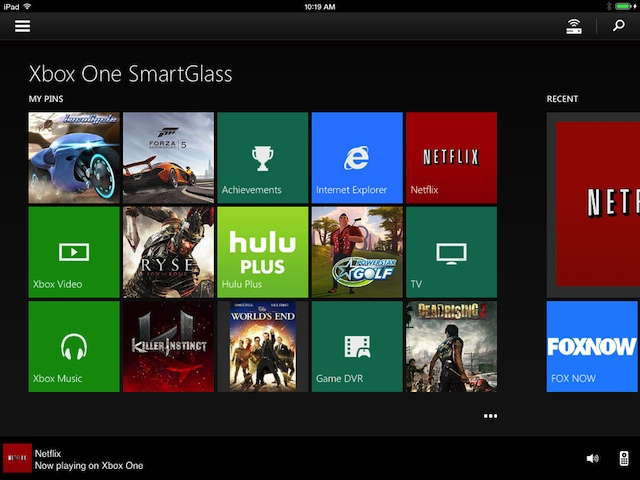640x480 pixels.
Task: Open the Hulu Plus tile
Action: click(x=262, y=252)
